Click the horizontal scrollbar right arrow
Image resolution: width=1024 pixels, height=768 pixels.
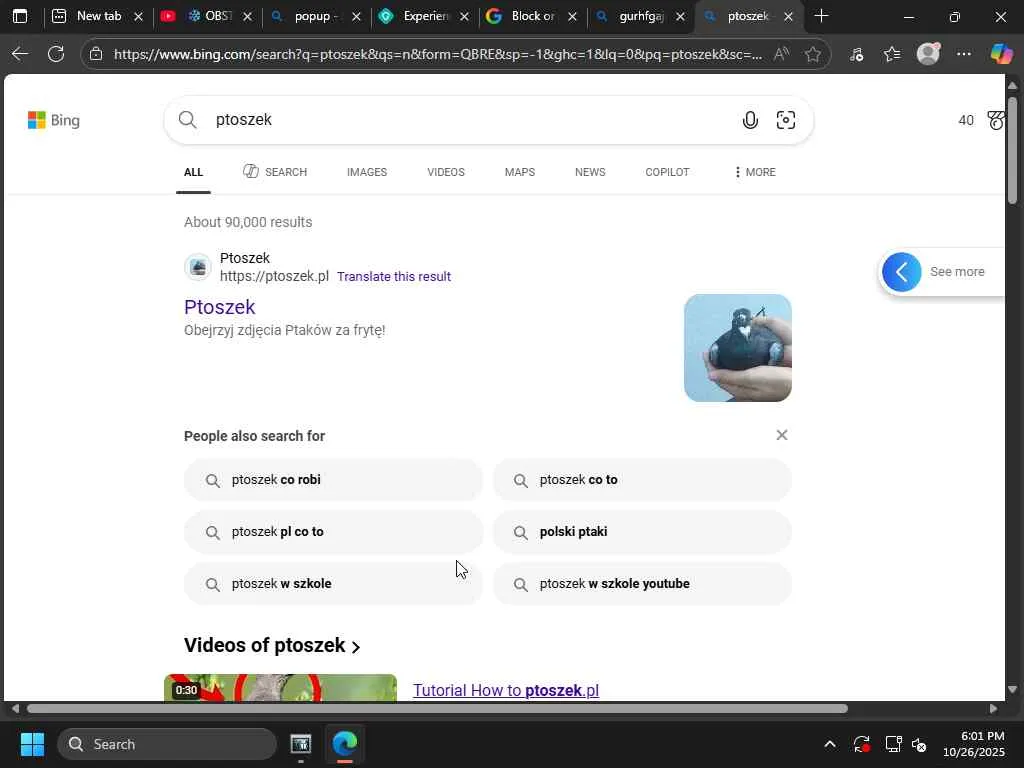click(993, 709)
